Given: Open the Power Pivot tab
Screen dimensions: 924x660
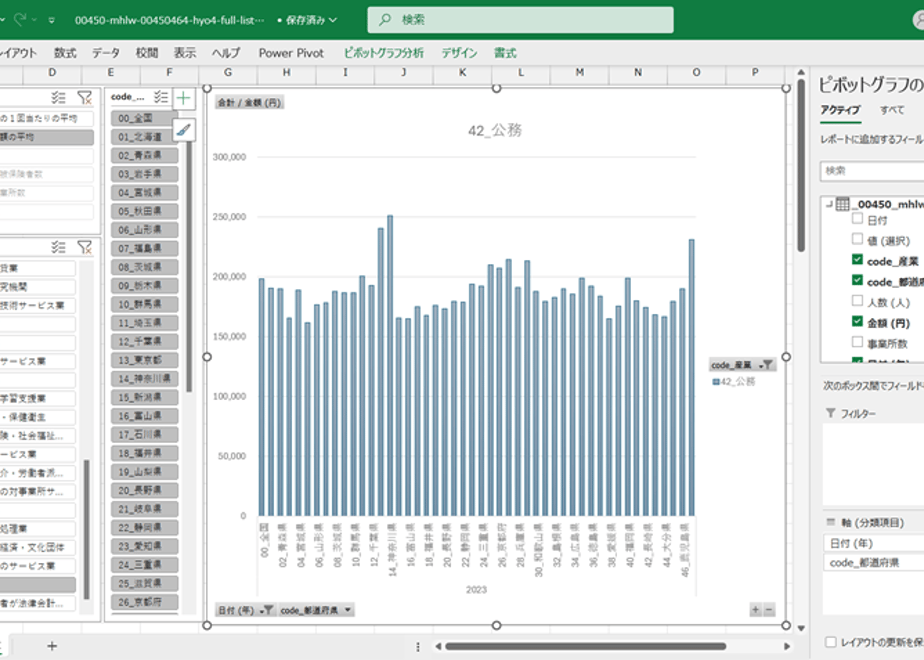Looking at the screenshot, I should [x=291, y=53].
